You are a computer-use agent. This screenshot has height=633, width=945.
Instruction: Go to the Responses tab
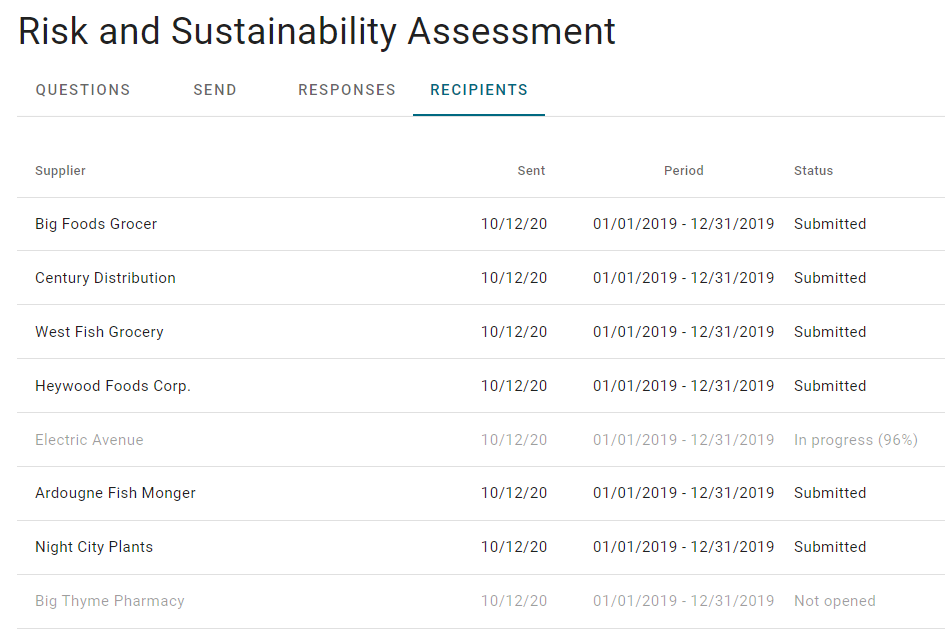pyautogui.click(x=347, y=90)
